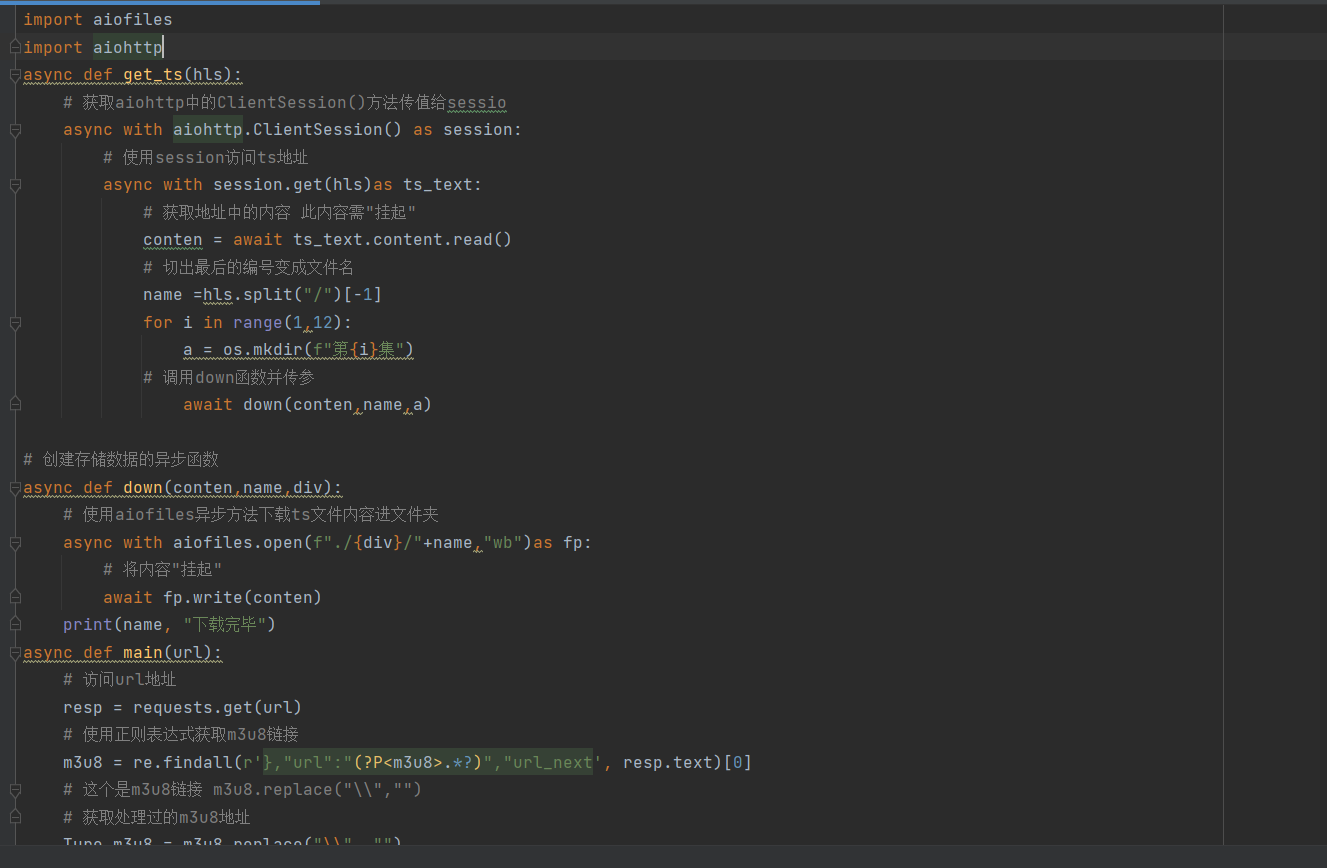Image resolution: width=1327 pixels, height=868 pixels.
Task: Click the comment '# 获取处理过的m3u8地址'
Action: click(x=157, y=818)
